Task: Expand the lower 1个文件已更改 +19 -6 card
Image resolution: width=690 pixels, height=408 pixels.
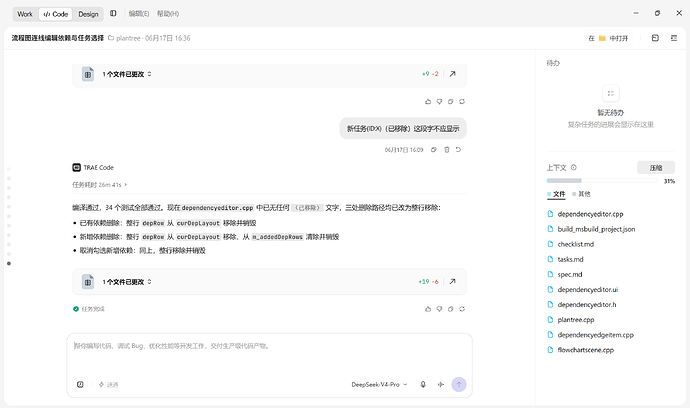Action: 127,282
